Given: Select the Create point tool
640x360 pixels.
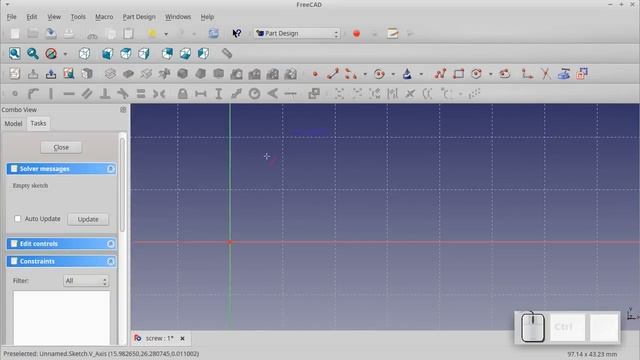Looking at the screenshot, I should pos(315,74).
